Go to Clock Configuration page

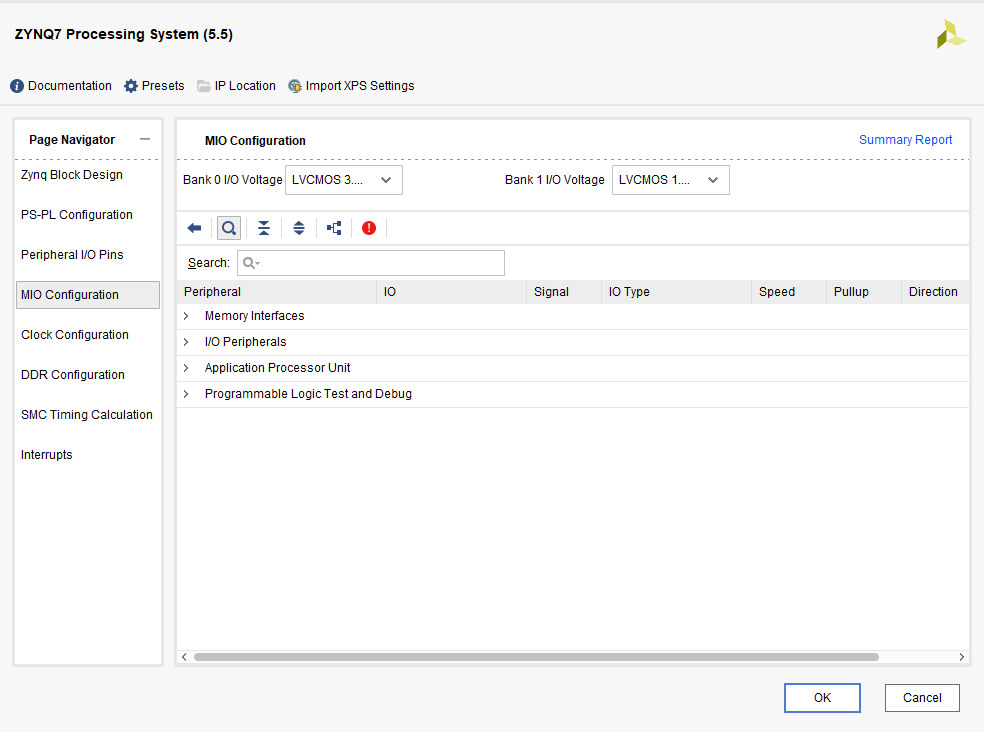click(75, 335)
